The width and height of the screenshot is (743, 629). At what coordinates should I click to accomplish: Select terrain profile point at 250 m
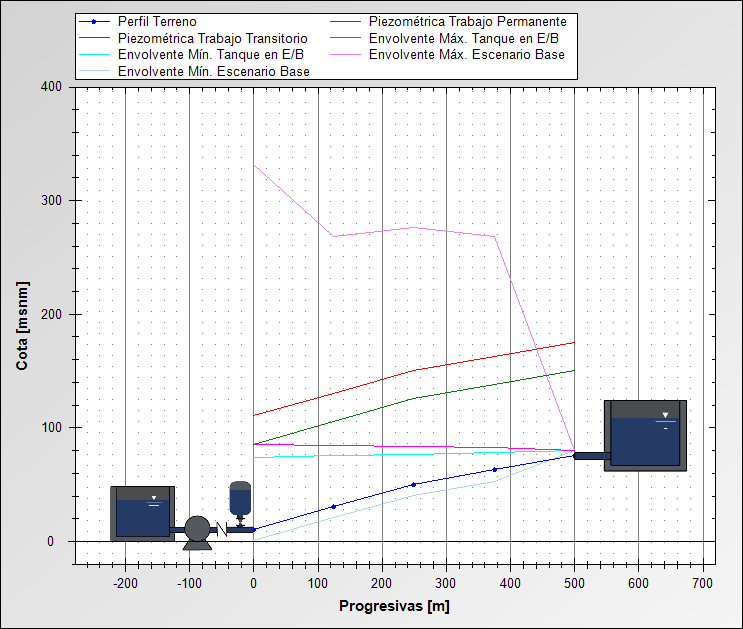pos(414,484)
